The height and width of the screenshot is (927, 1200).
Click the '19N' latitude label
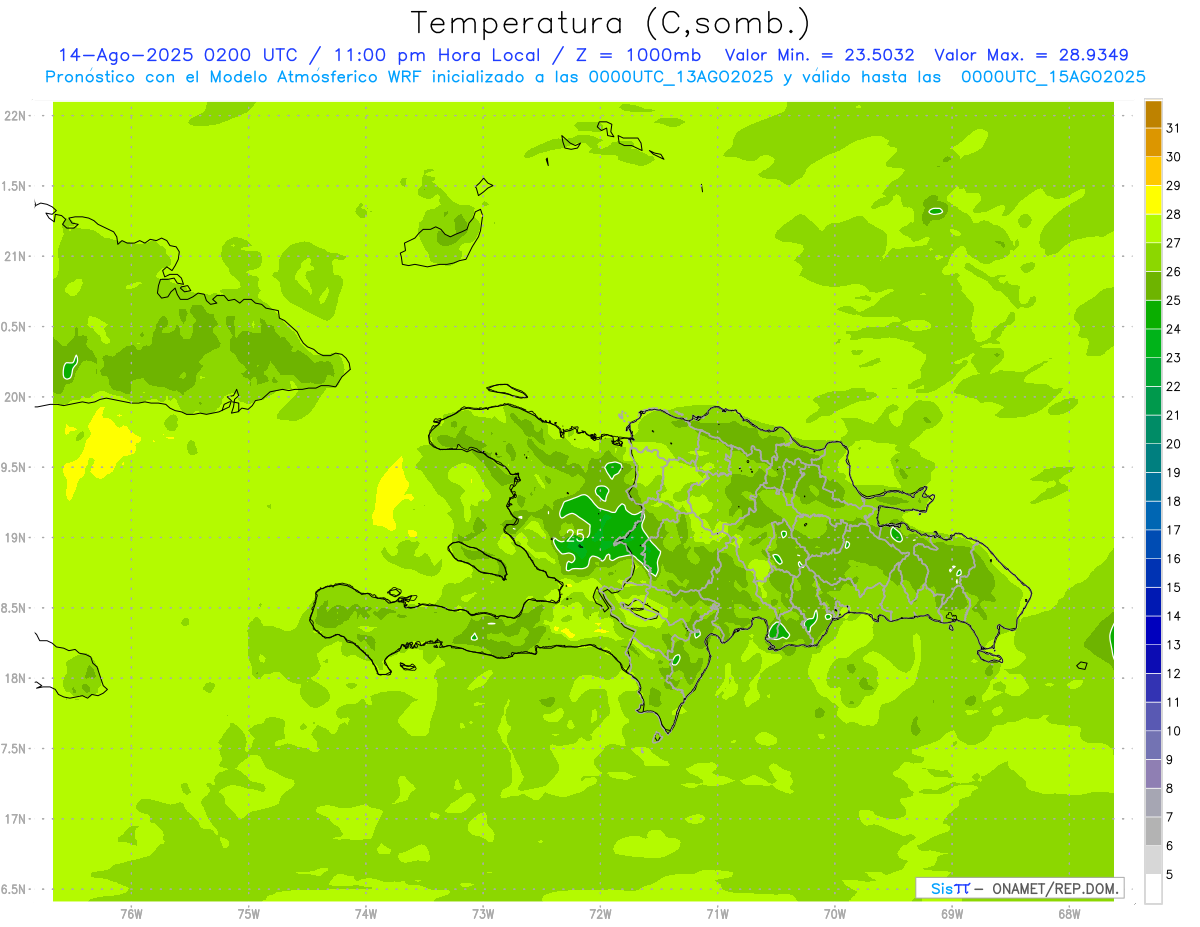pyautogui.click(x=16, y=538)
